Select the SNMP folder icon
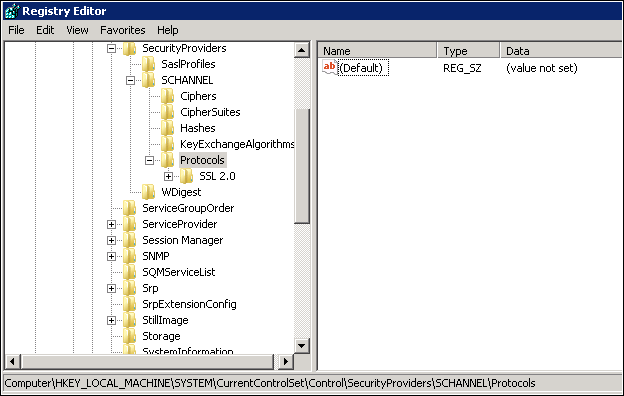This screenshot has width=624, height=396. click(x=129, y=256)
